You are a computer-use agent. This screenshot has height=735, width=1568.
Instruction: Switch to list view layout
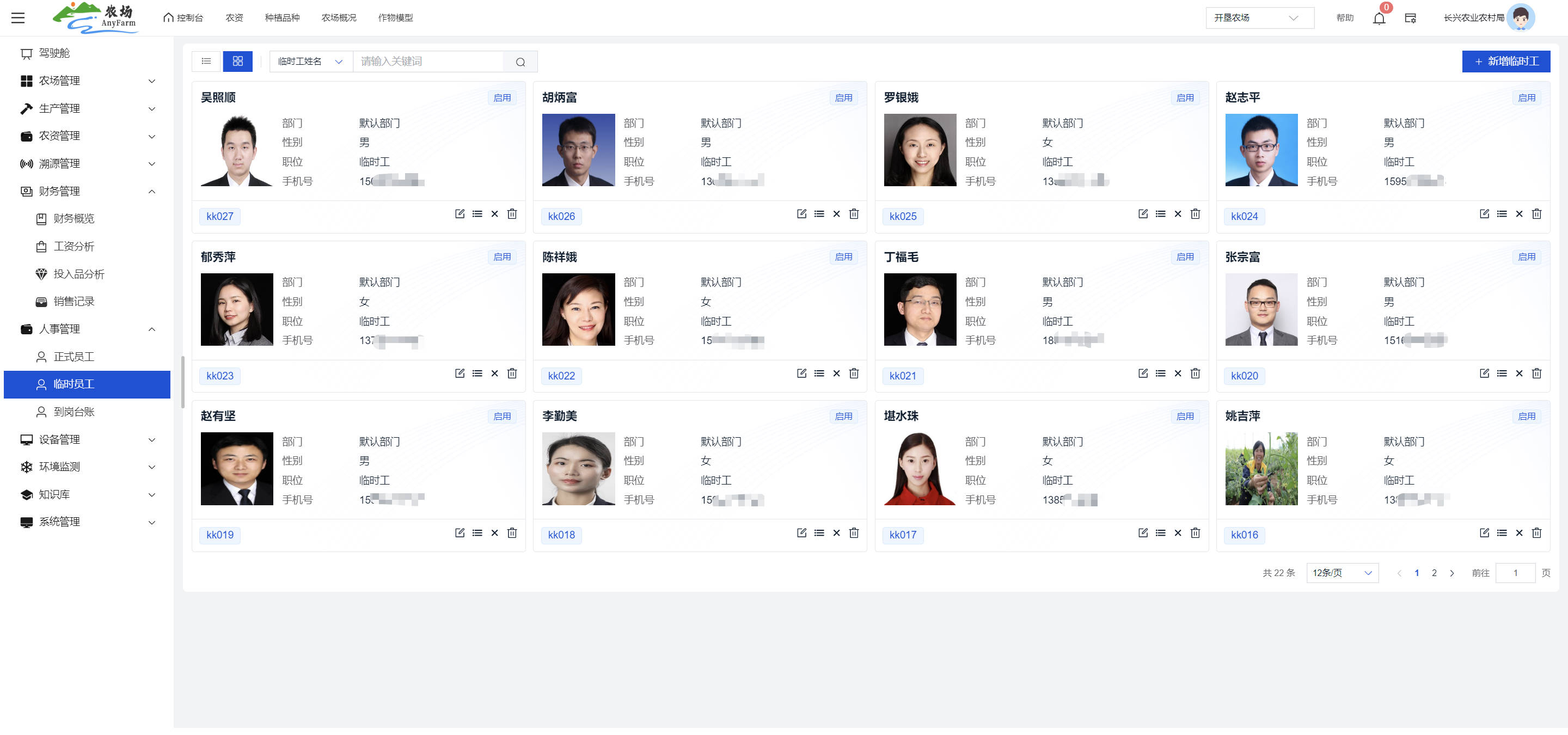pos(206,62)
